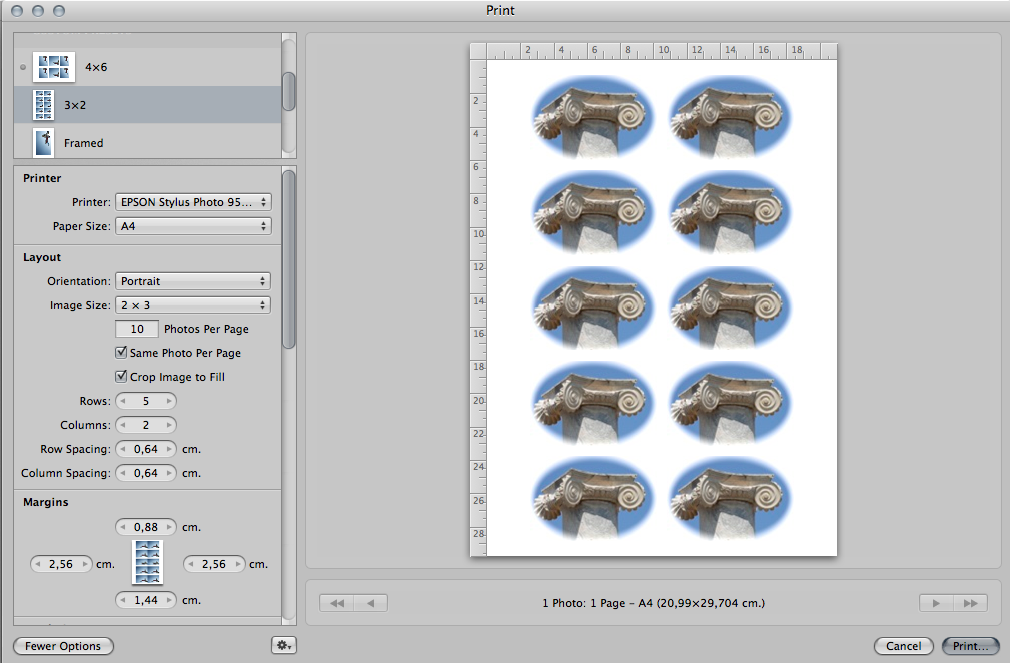Click the Print... button

pyautogui.click(x=971, y=646)
